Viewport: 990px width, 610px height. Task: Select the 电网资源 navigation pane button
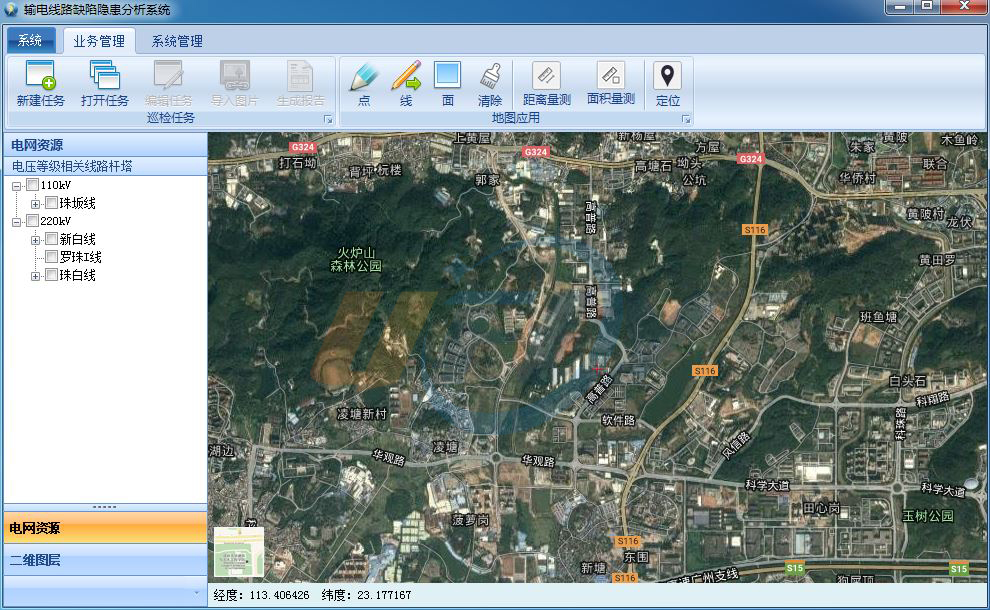tap(104, 528)
